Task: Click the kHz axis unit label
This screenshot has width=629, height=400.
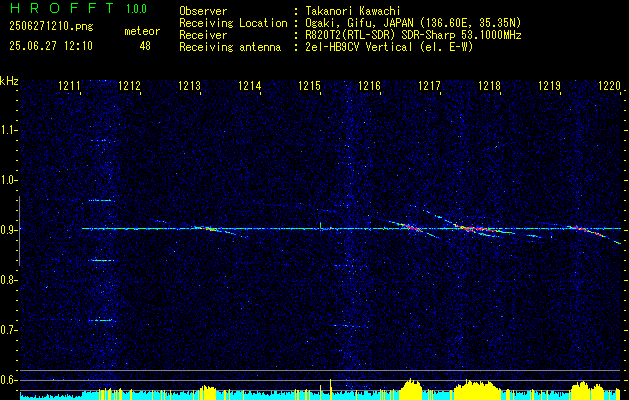Action: (x=9, y=81)
